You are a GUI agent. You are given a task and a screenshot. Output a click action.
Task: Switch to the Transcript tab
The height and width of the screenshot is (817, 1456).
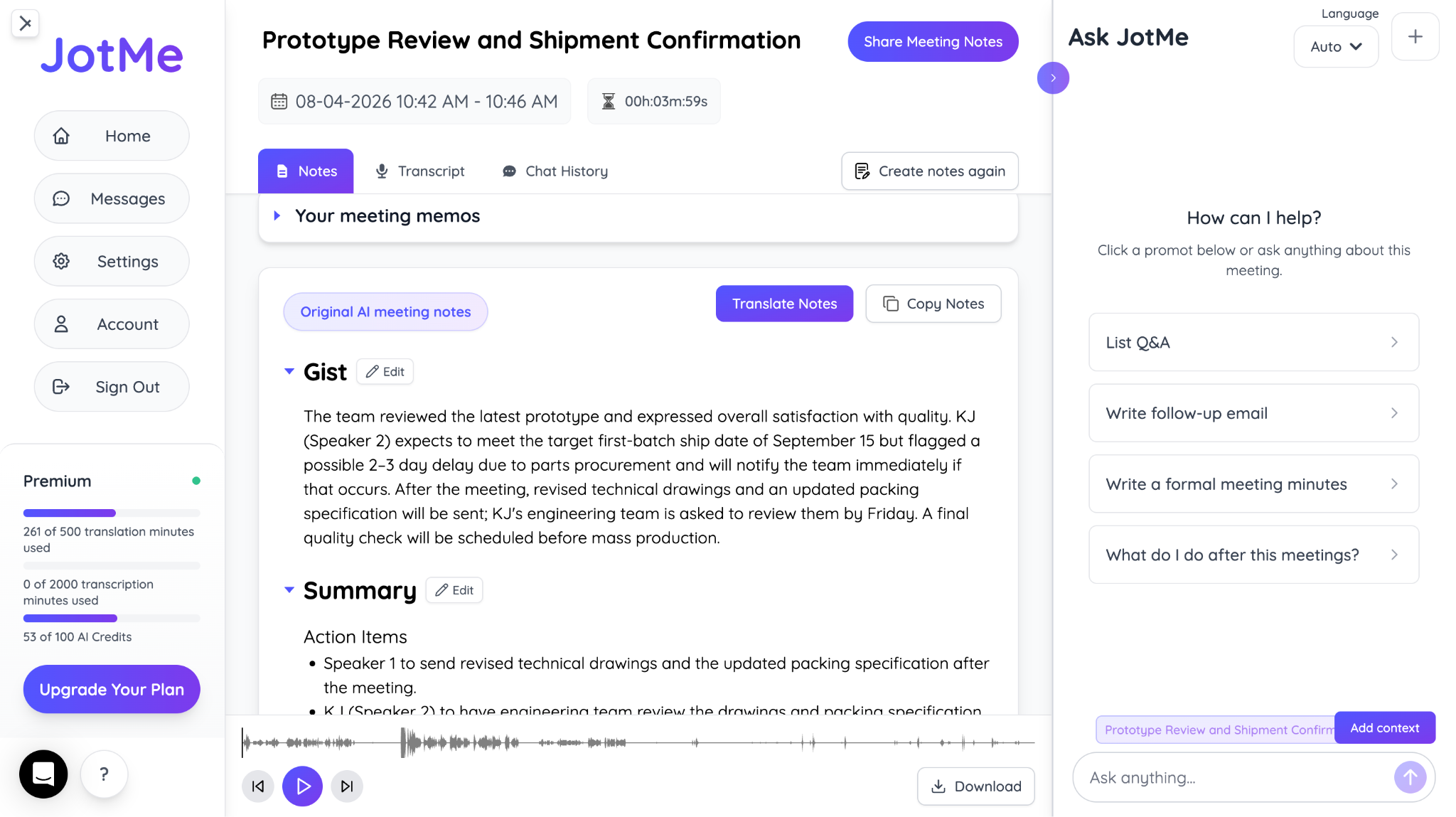(419, 171)
